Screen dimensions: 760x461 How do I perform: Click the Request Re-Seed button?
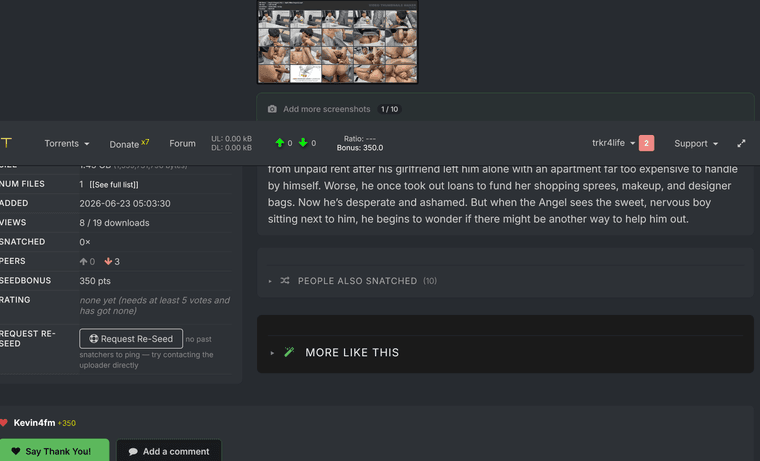[131, 339]
